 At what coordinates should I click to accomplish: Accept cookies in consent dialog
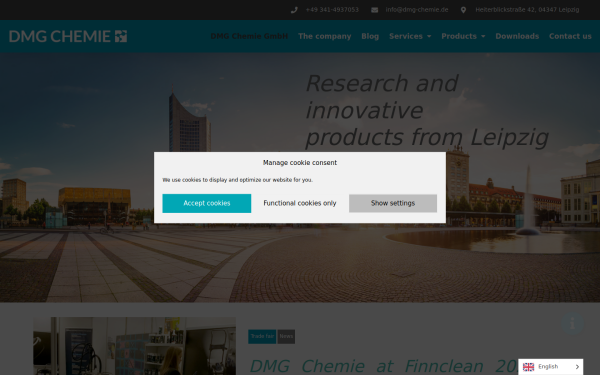(207, 203)
